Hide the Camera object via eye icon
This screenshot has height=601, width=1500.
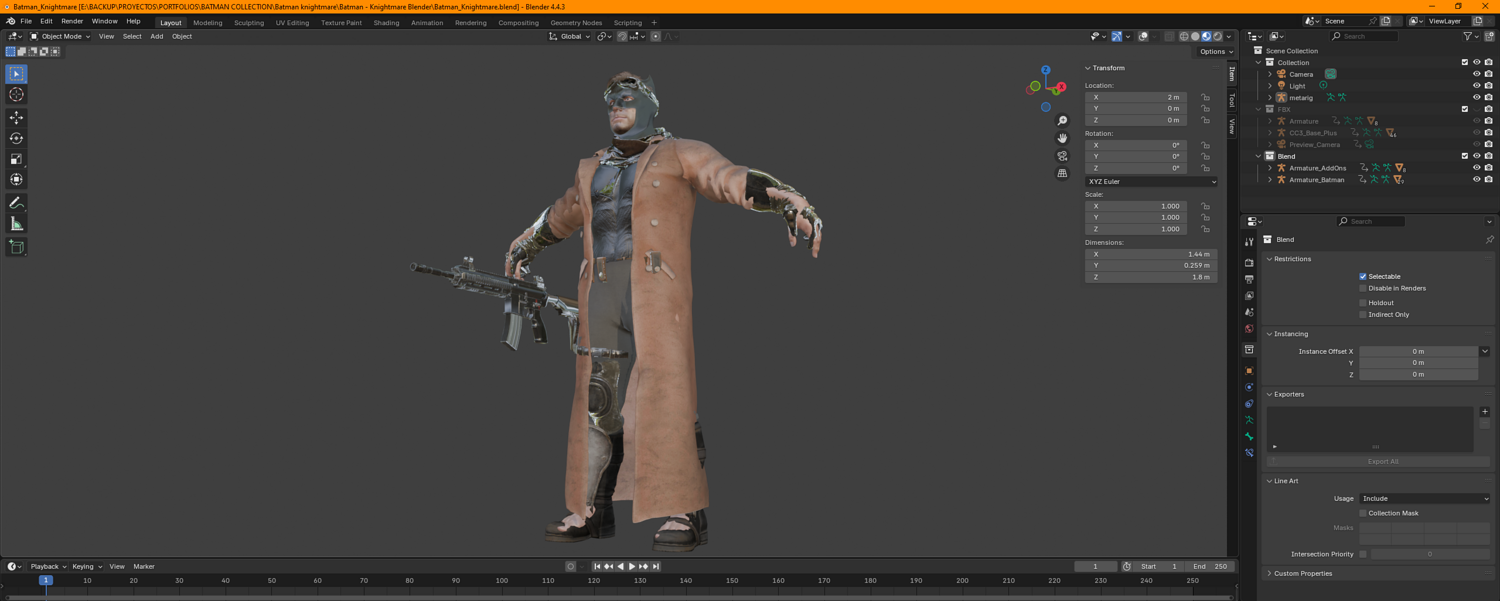coord(1476,74)
